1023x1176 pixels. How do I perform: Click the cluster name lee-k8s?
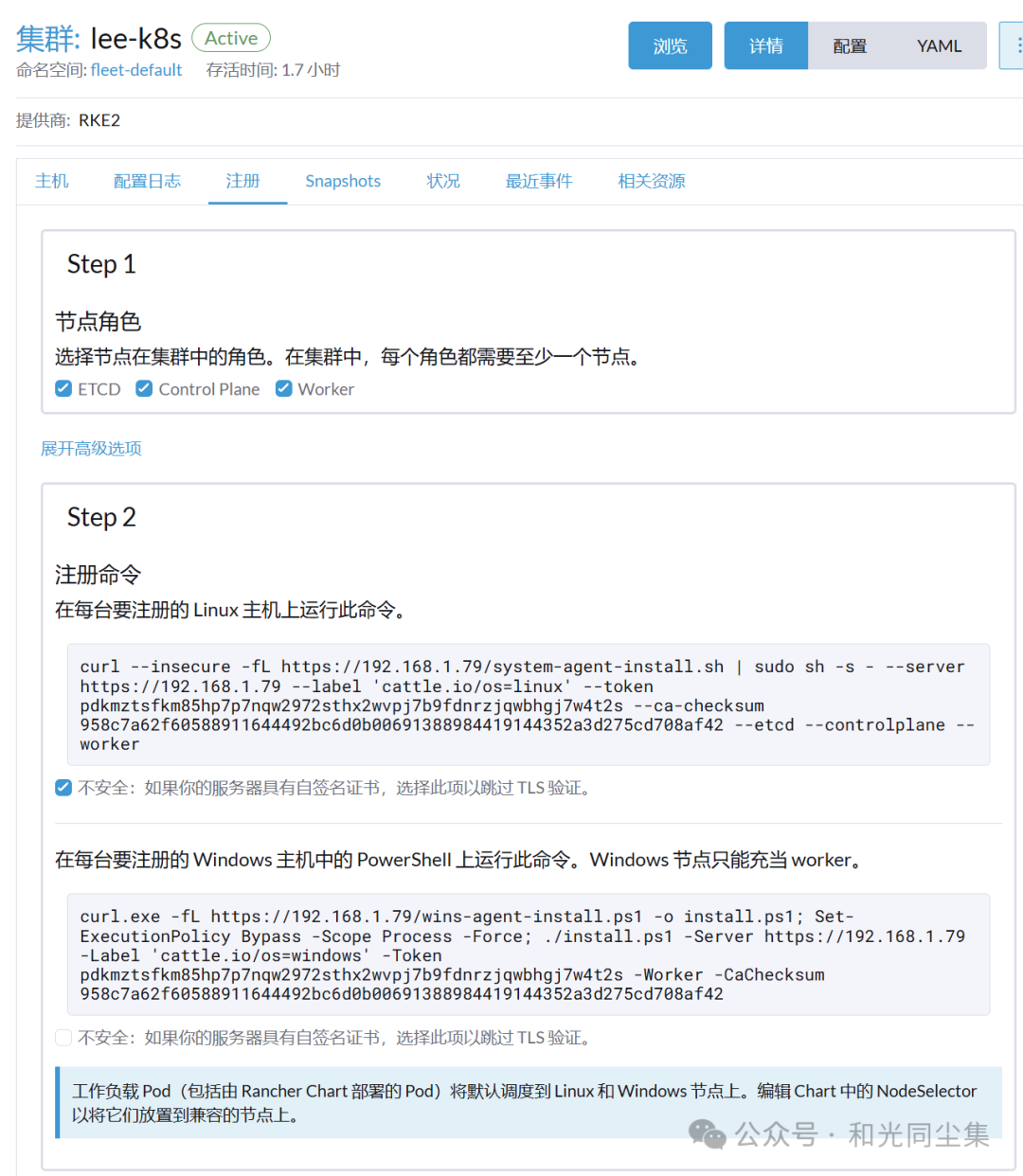[x=135, y=39]
